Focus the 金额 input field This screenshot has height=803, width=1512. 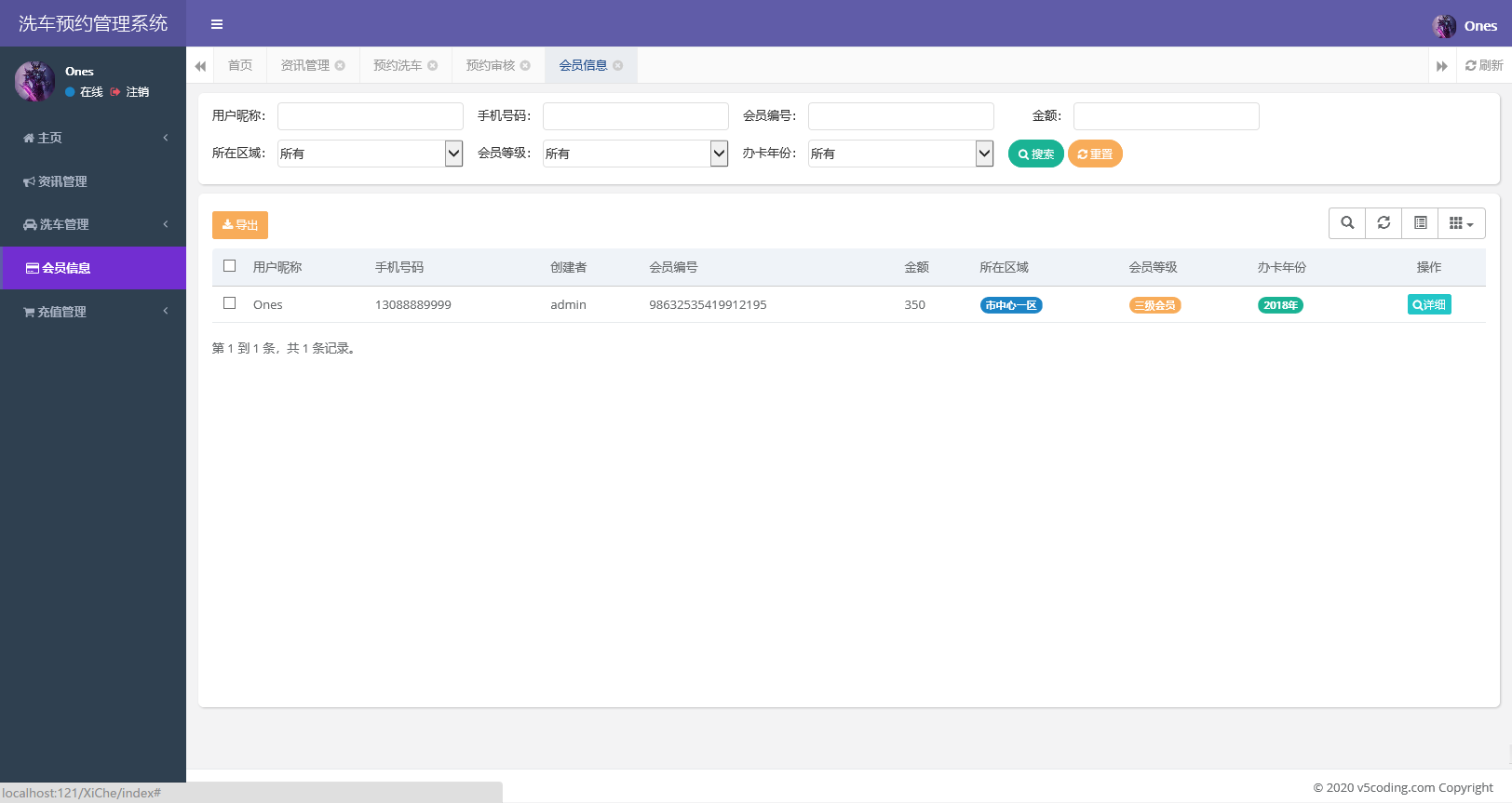point(1167,116)
